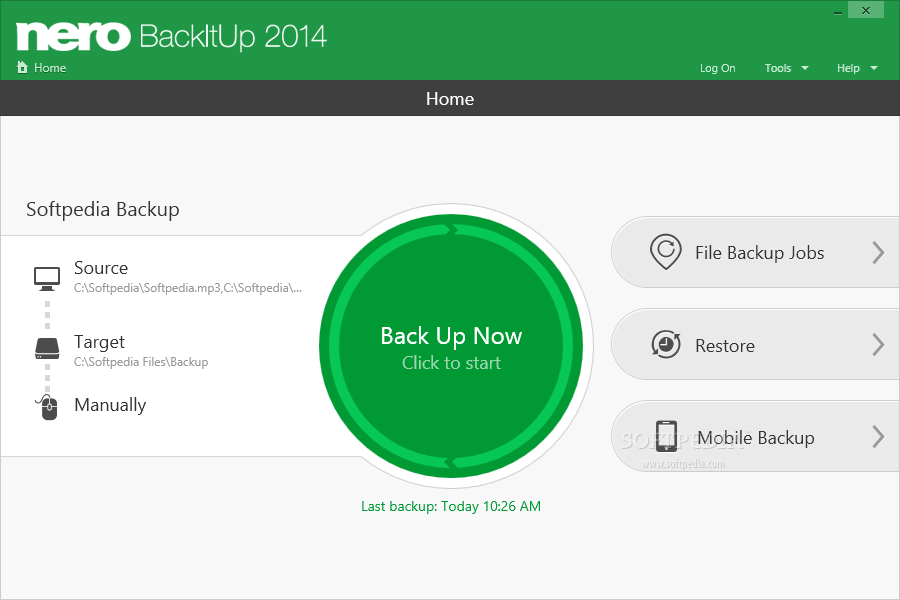Expand the File Backup Jobs chevron
Viewport: 900px width, 600px height.
pyautogui.click(x=878, y=253)
